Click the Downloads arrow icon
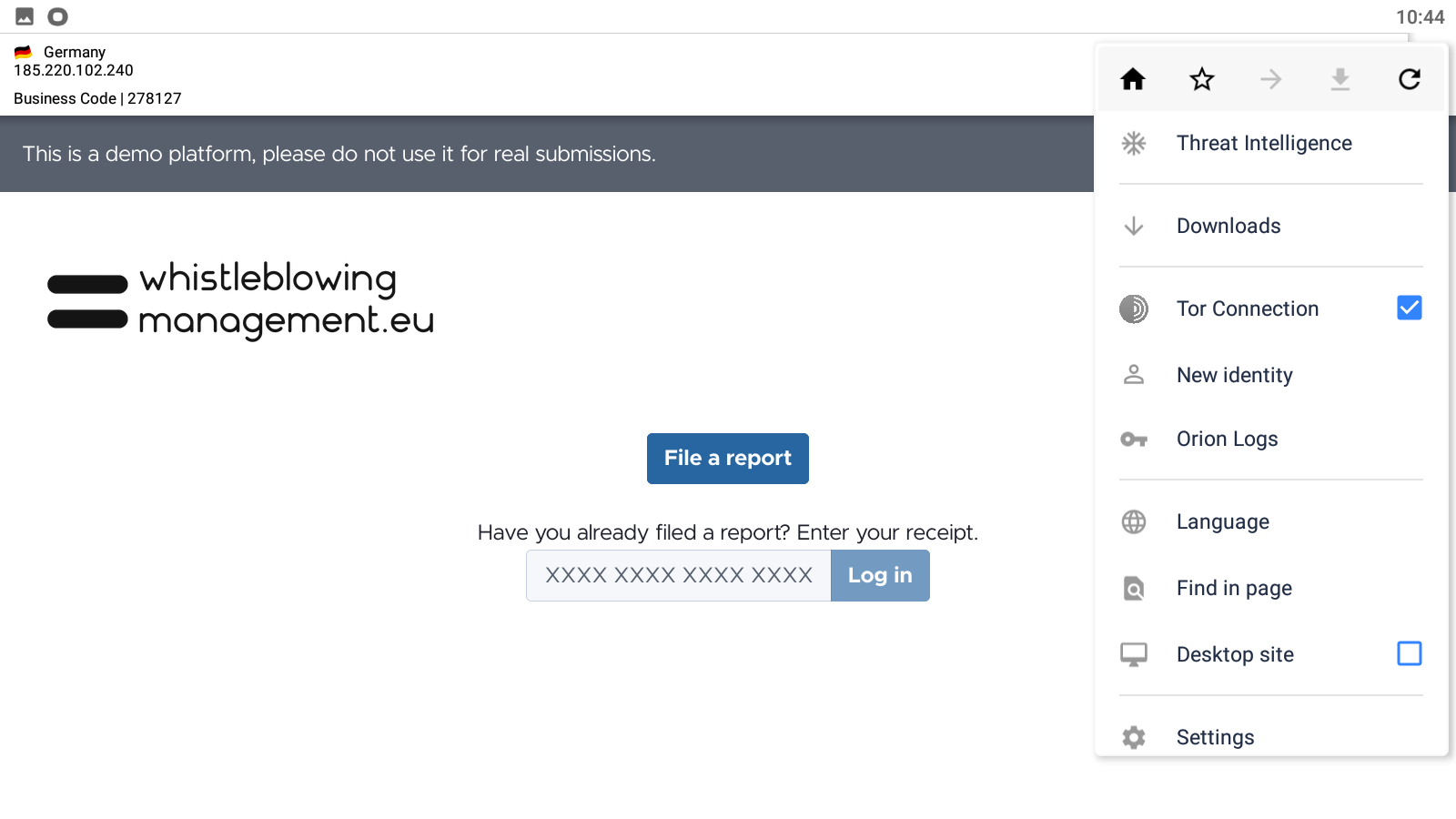The image size is (1456, 819). point(1134,226)
